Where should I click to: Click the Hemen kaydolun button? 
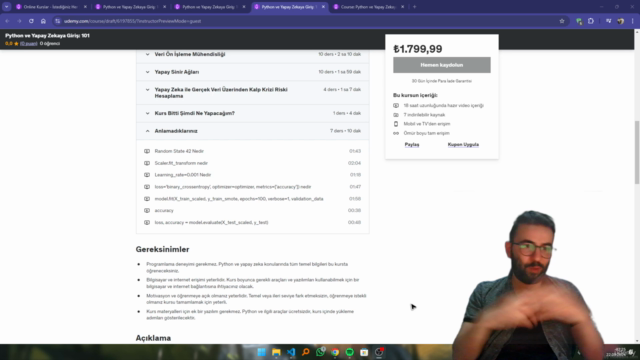pyautogui.click(x=442, y=65)
